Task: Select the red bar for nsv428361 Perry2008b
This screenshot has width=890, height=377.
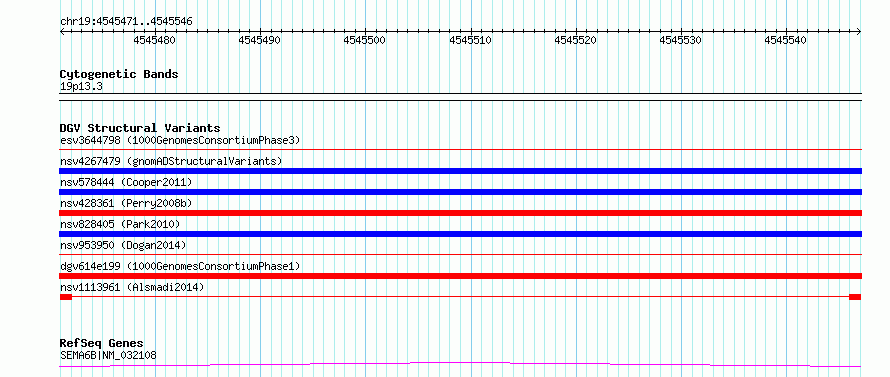Action: [x=461, y=213]
